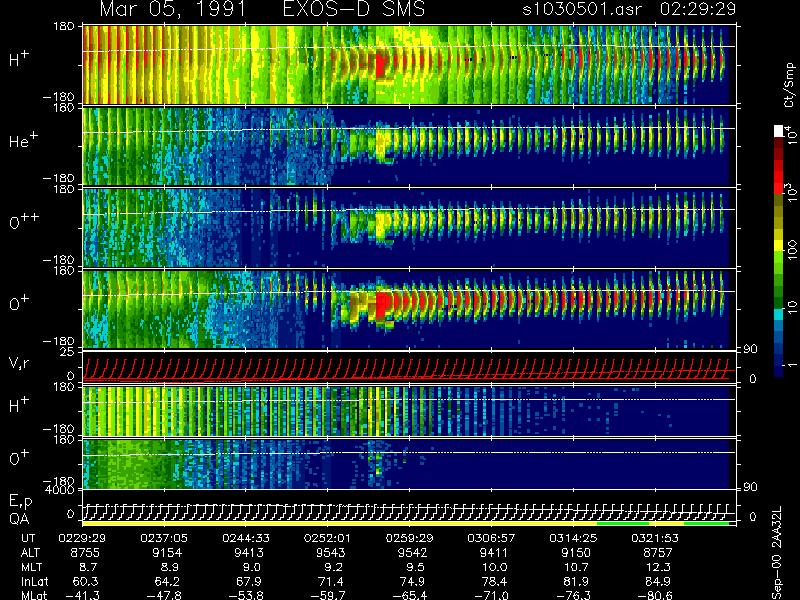The image size is (800, 600).
Task: Click the InLat value '78.4'
Action: (x=494, y=582)
